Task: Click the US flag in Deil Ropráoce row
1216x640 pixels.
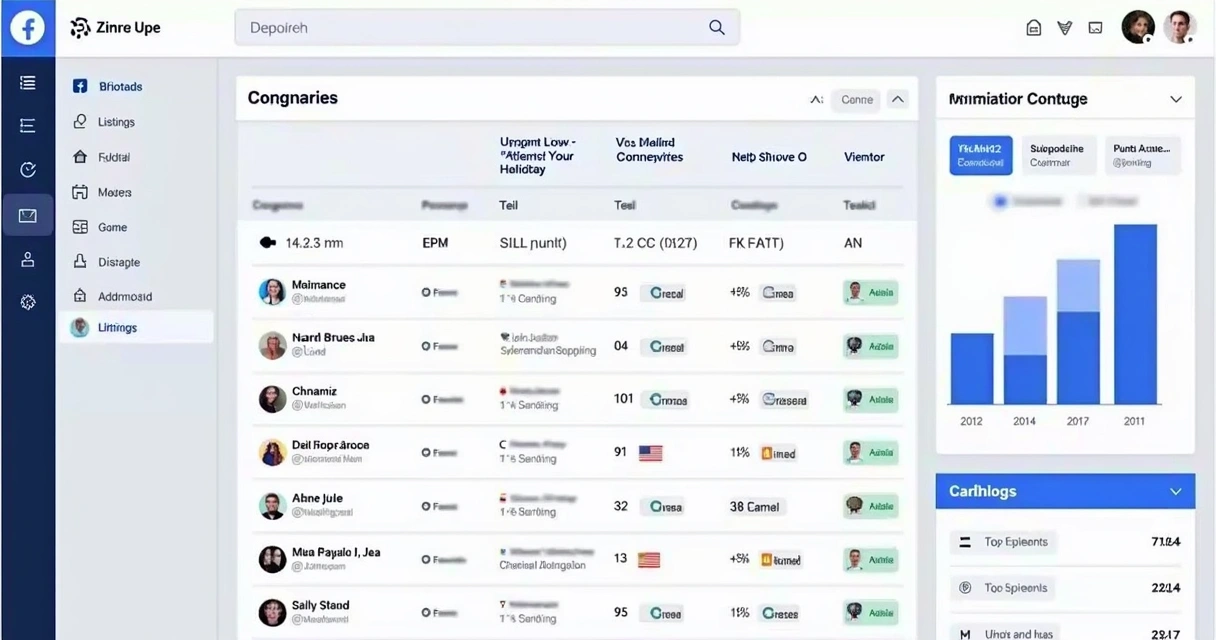Action: (x=650, y=452)
